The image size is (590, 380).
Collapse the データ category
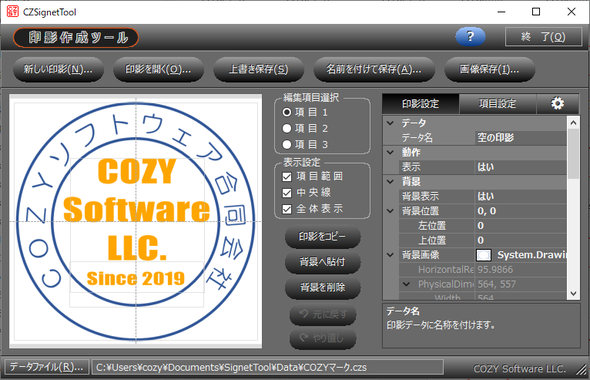click(x=390, y=123)
